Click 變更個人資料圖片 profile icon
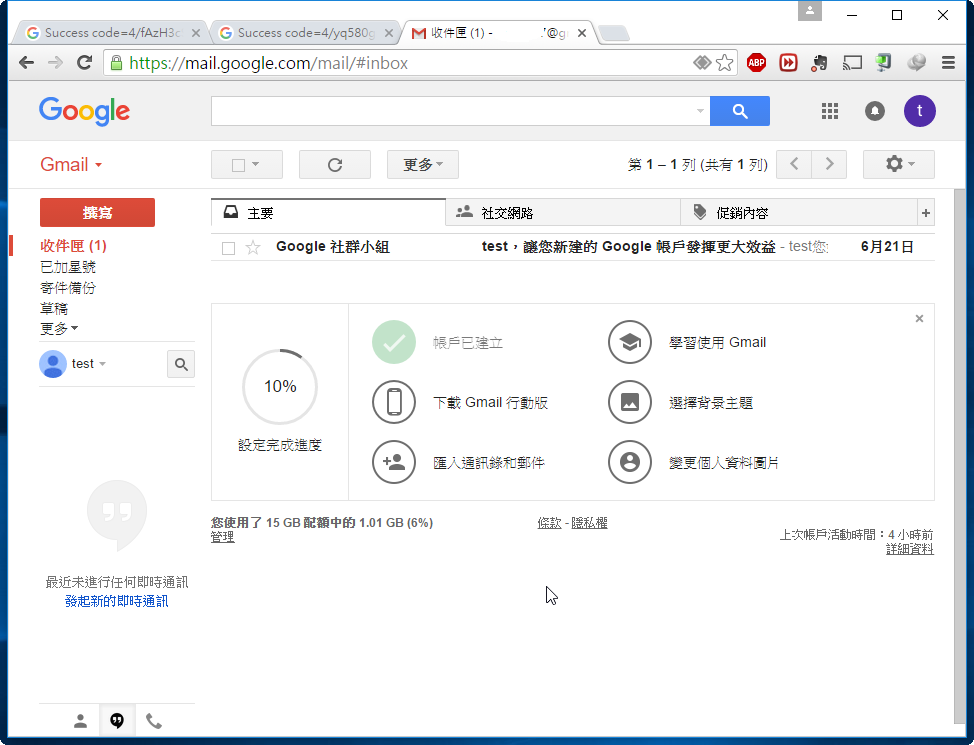Screen dimensions: 974x745 [630, 462]
